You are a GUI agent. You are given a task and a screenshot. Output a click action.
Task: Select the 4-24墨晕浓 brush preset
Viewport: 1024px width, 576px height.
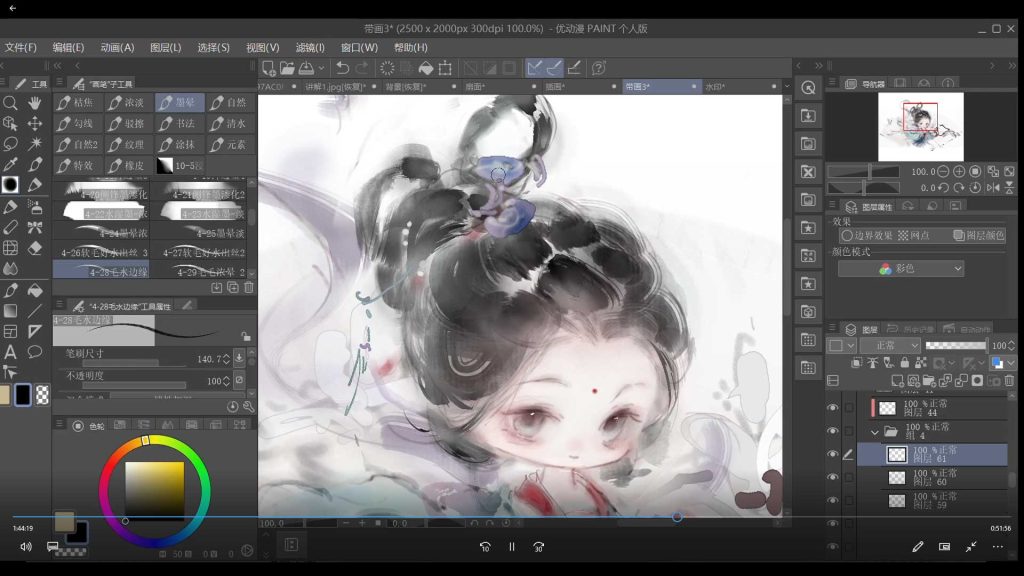click(x=102, y=232)
